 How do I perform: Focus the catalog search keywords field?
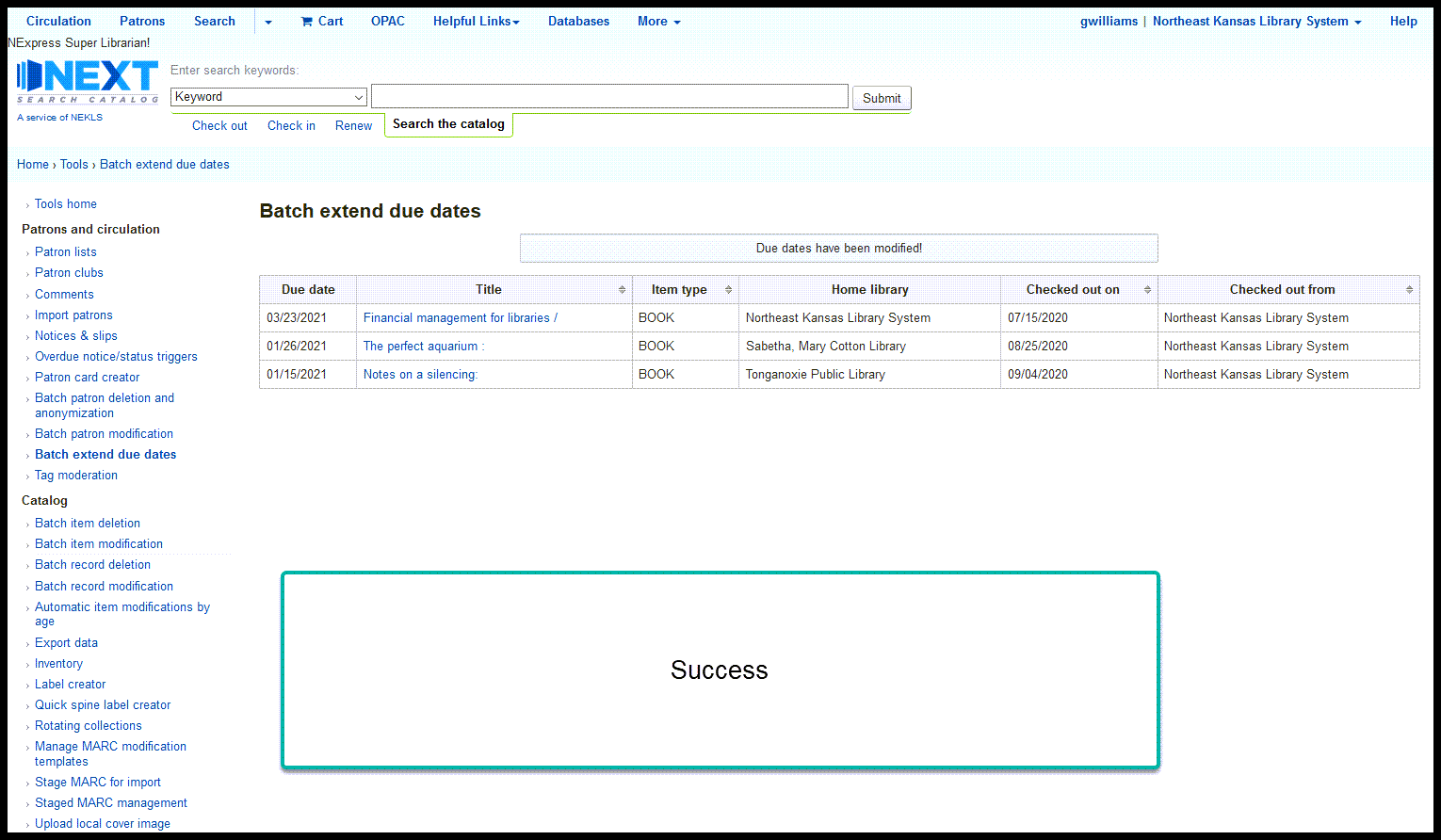pyautogui.click(x=609, y=96)
